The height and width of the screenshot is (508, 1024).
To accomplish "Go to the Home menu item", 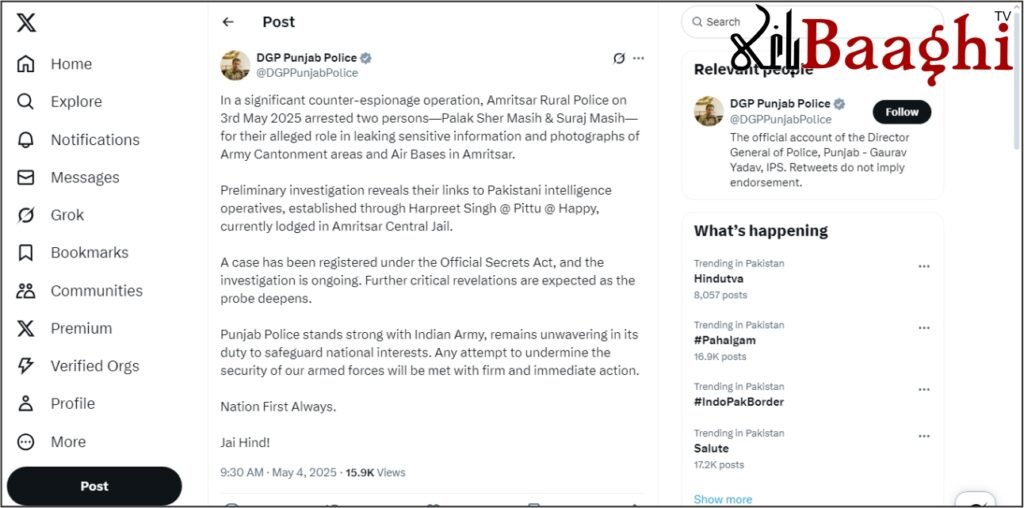I will pyautogui.click(x=70, y=64).
